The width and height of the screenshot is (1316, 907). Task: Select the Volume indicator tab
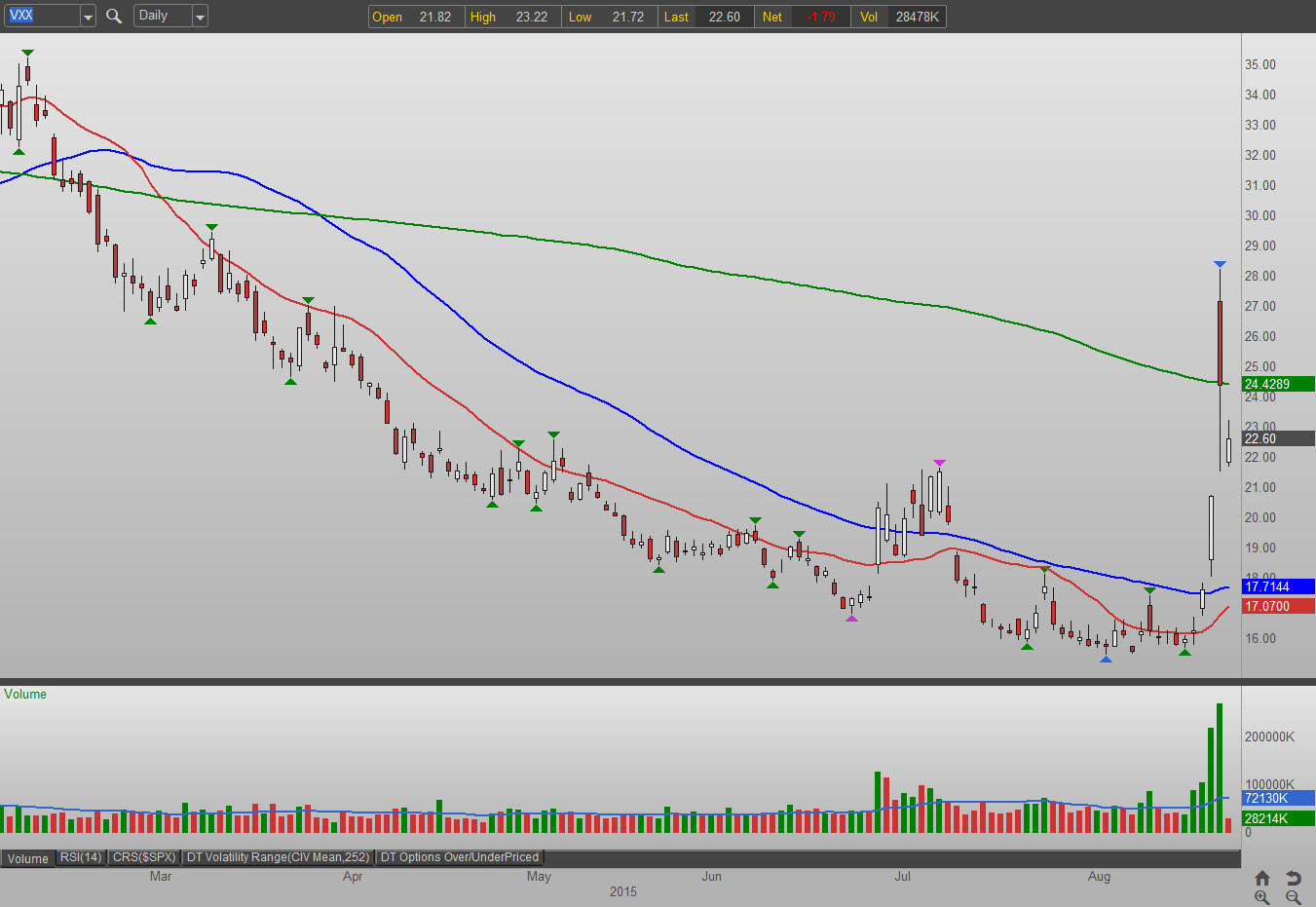tap(27, 858)
